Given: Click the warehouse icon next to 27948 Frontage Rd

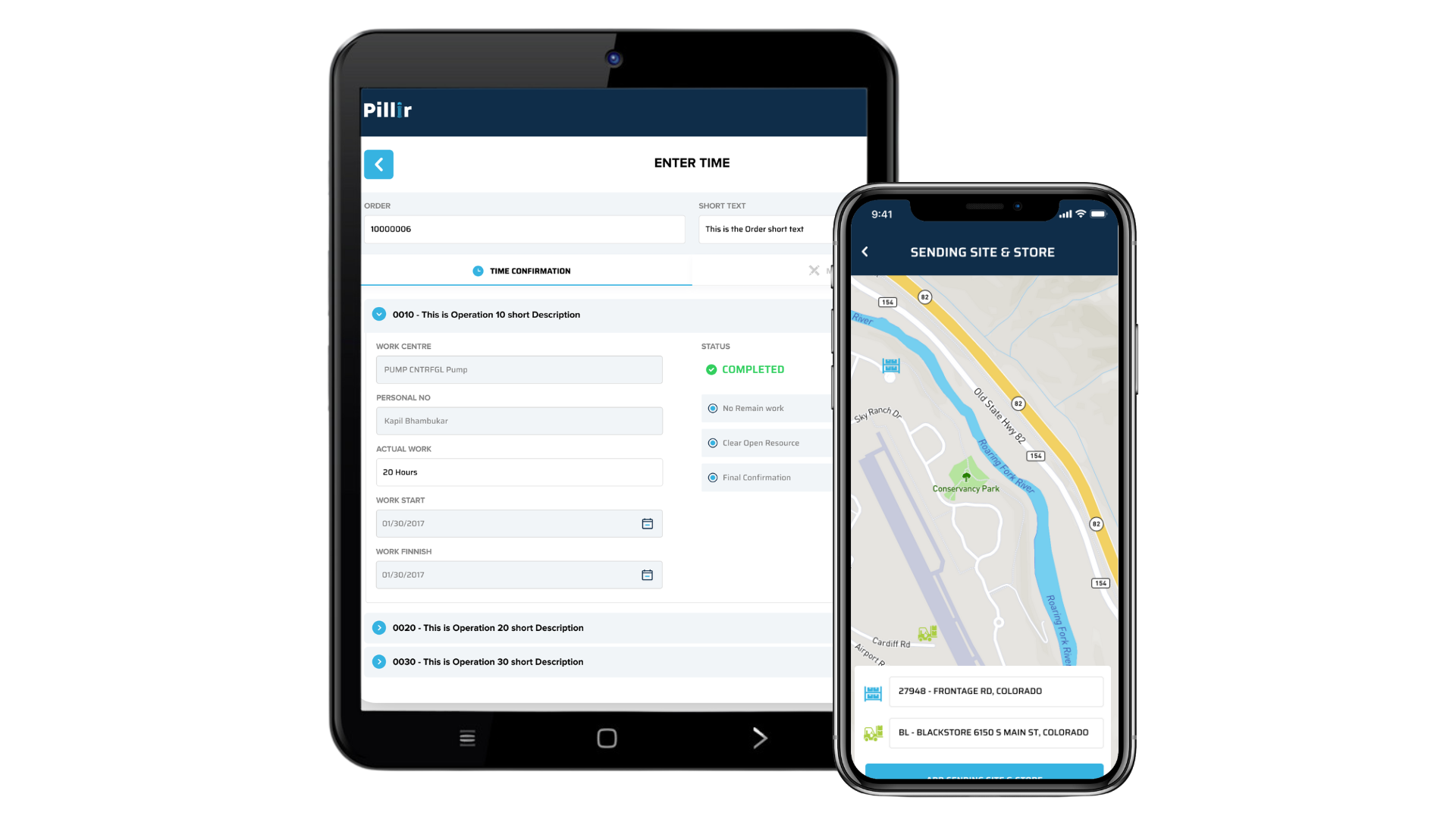Looking at the screenshot, I should [870, 691].
